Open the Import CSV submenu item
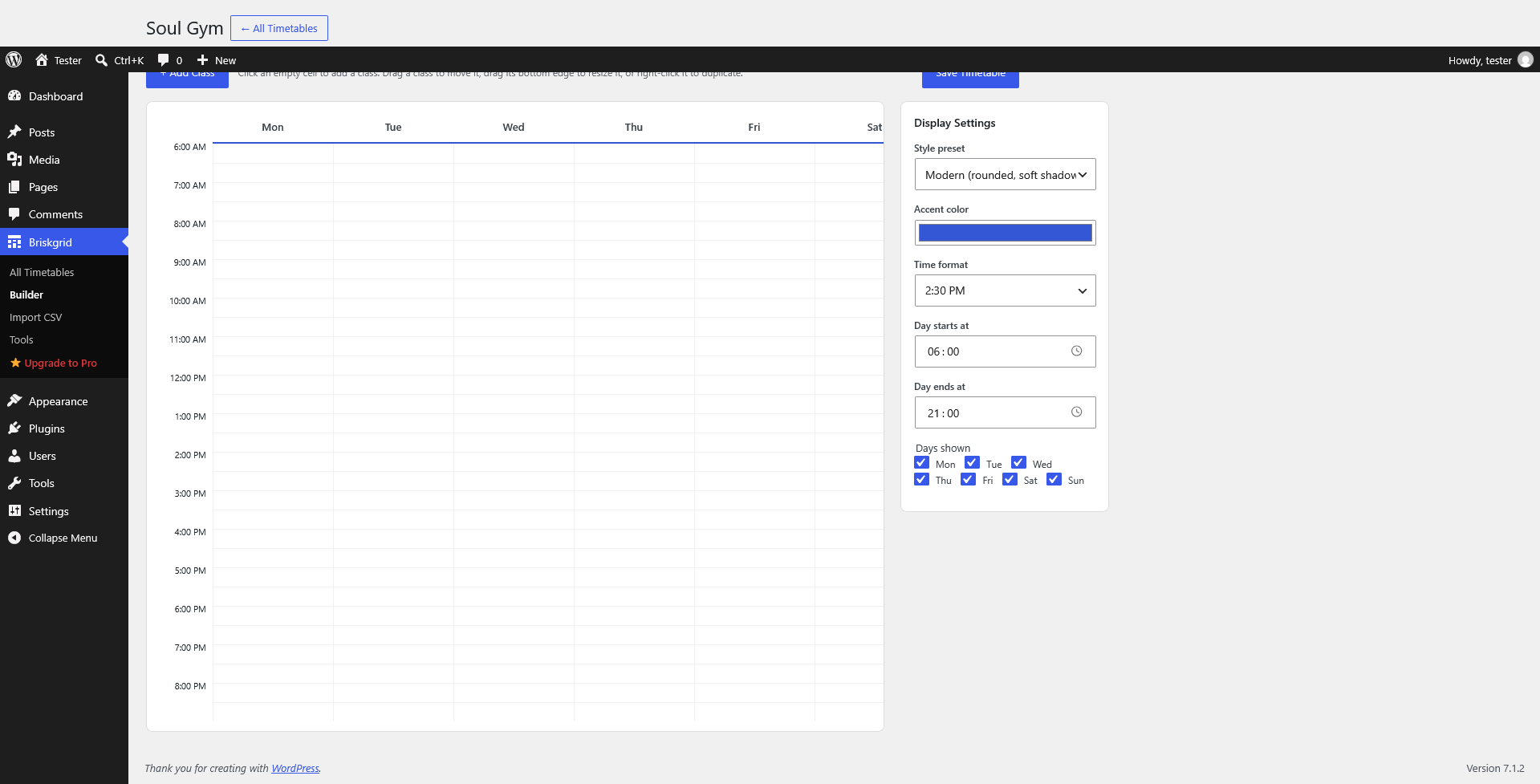The image size is (1540, 784). tap(35, 317)
